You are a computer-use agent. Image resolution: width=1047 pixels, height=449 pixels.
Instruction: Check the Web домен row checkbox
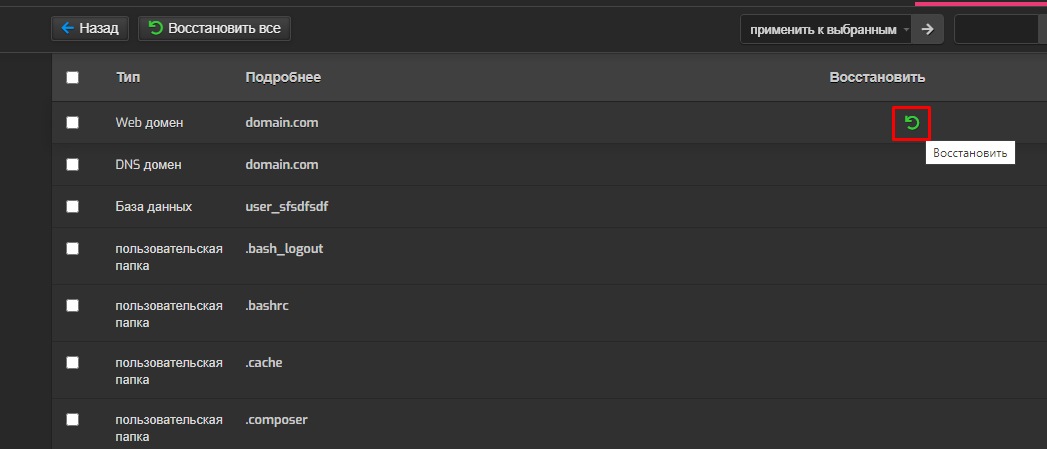73,122
